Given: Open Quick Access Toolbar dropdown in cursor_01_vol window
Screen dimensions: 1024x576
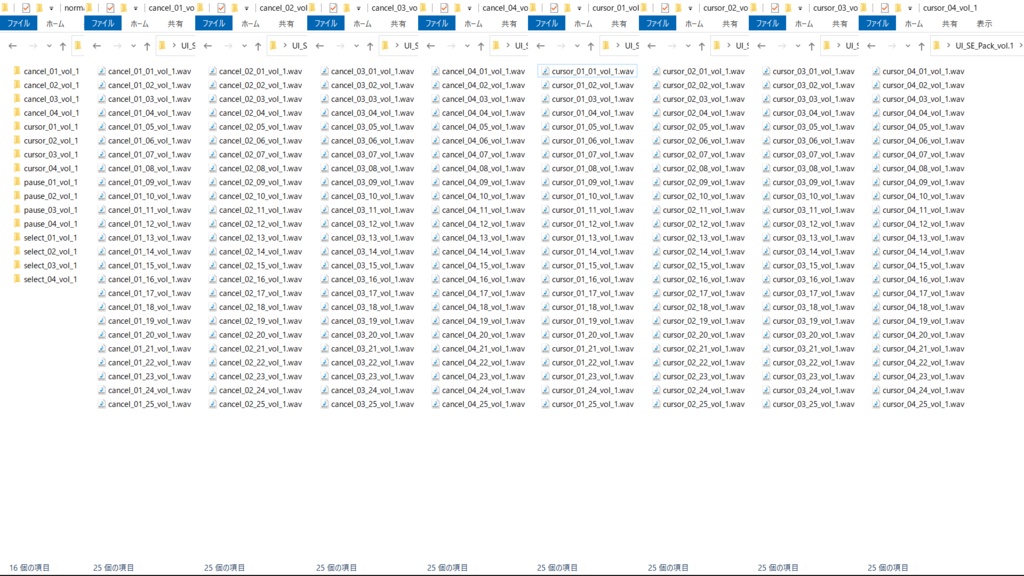Looking at the screenshot, I should 579,8.
